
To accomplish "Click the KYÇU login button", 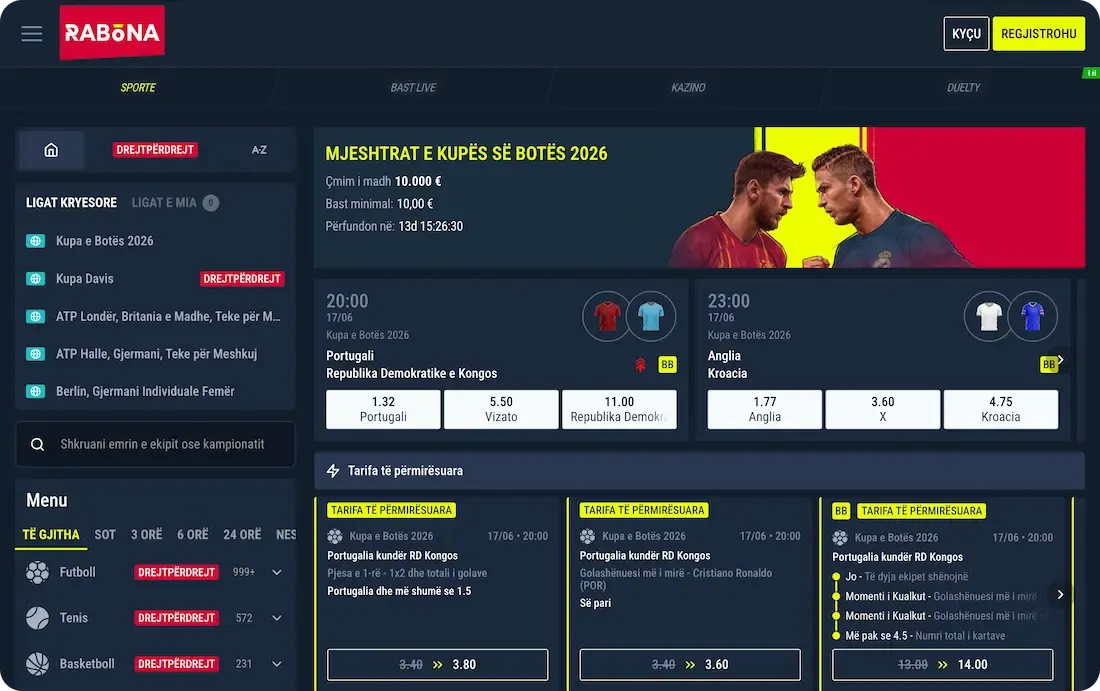I will [966, 34].
